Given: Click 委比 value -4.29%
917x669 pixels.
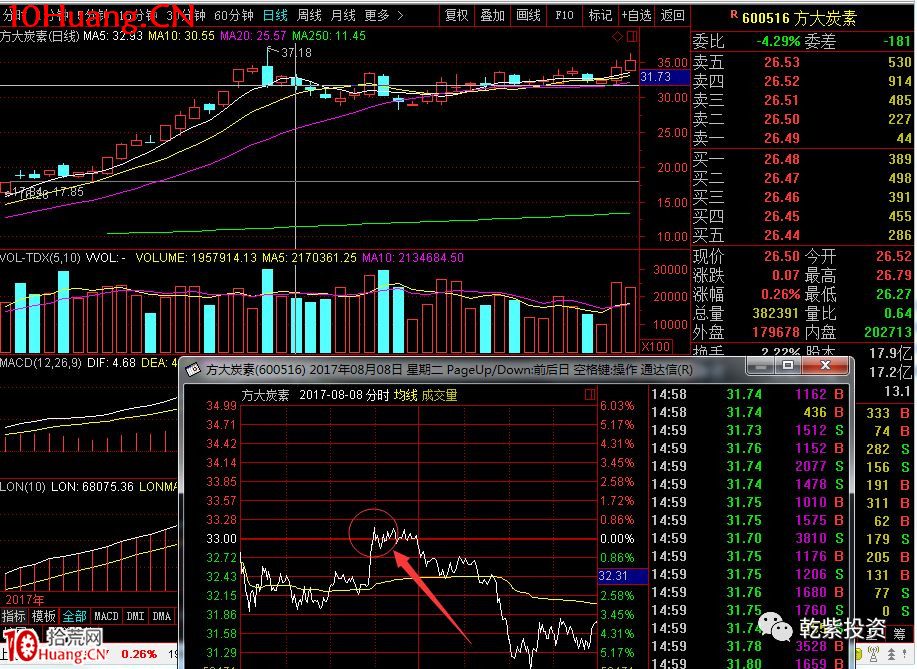Looking at the screenshot, I should pyautogui.click(x=778, y=42).
